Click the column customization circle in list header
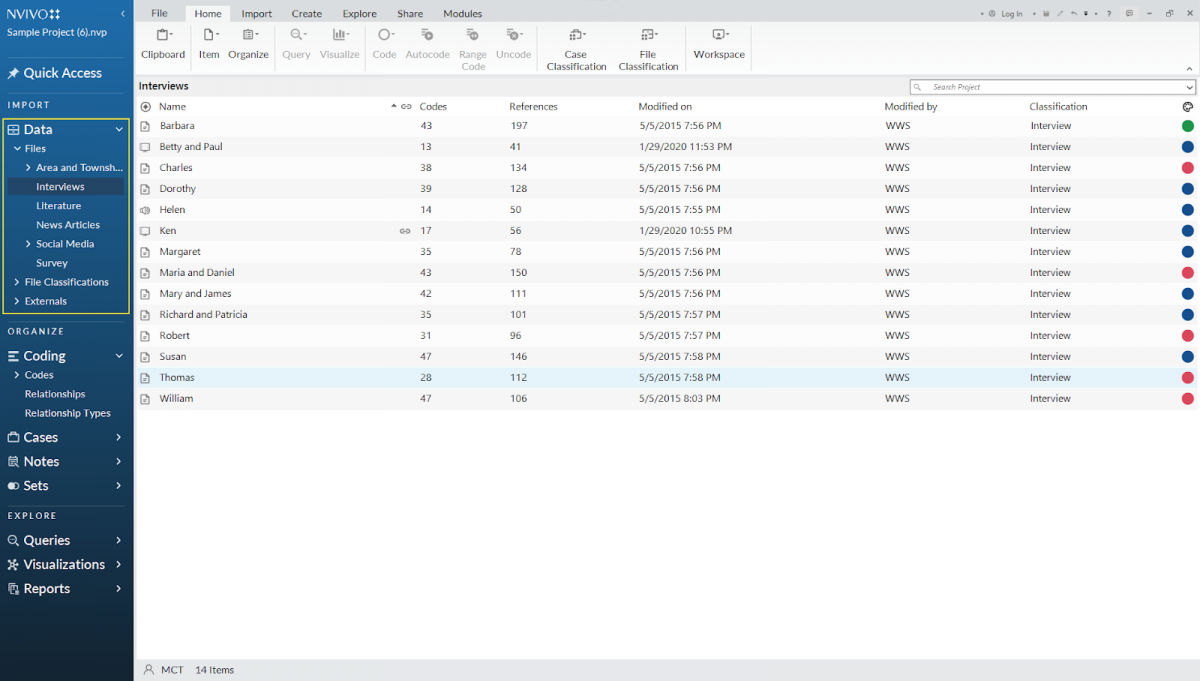 tap(1187, 106)
